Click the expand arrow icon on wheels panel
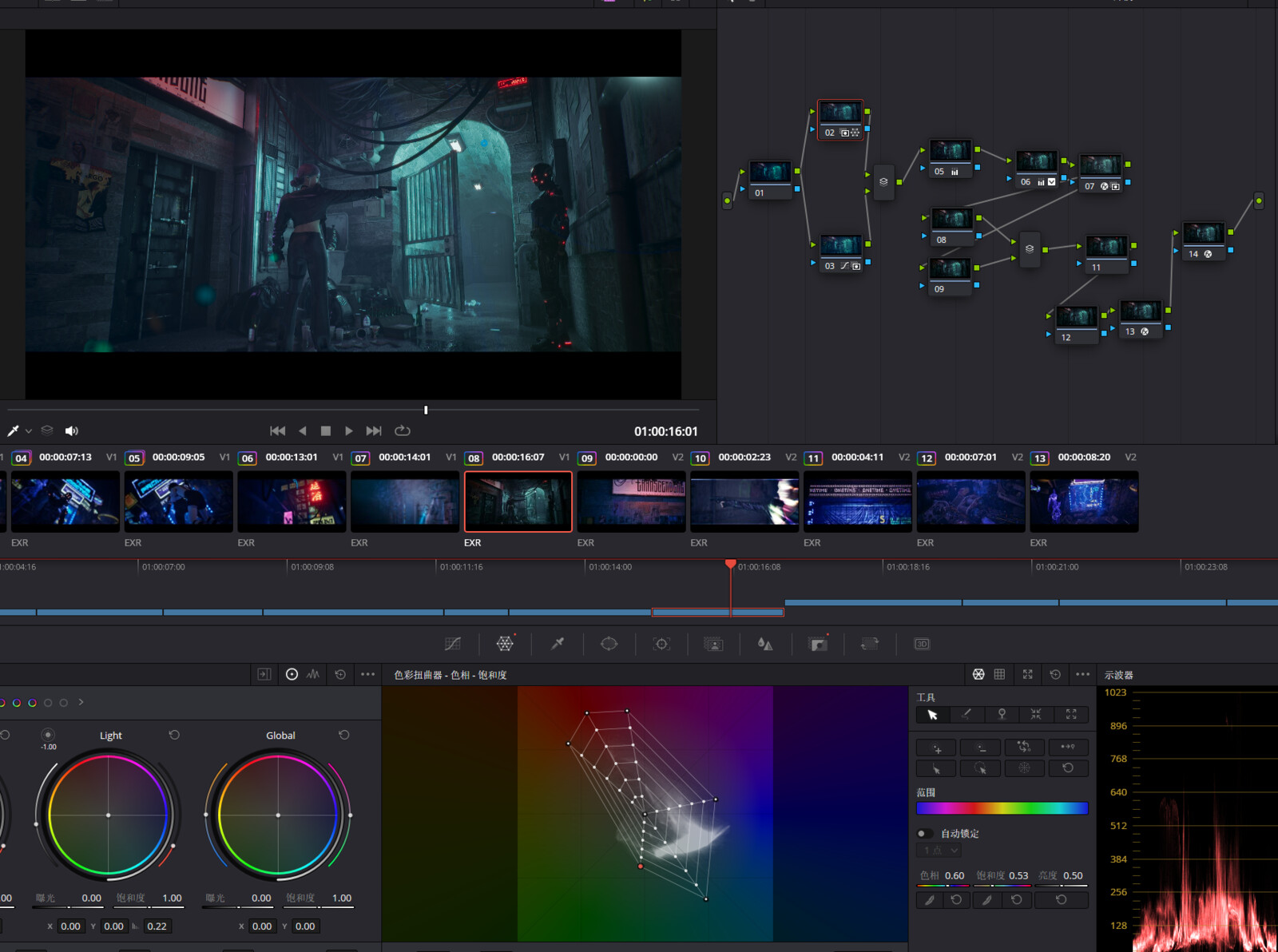 click(x=264, y=675)
